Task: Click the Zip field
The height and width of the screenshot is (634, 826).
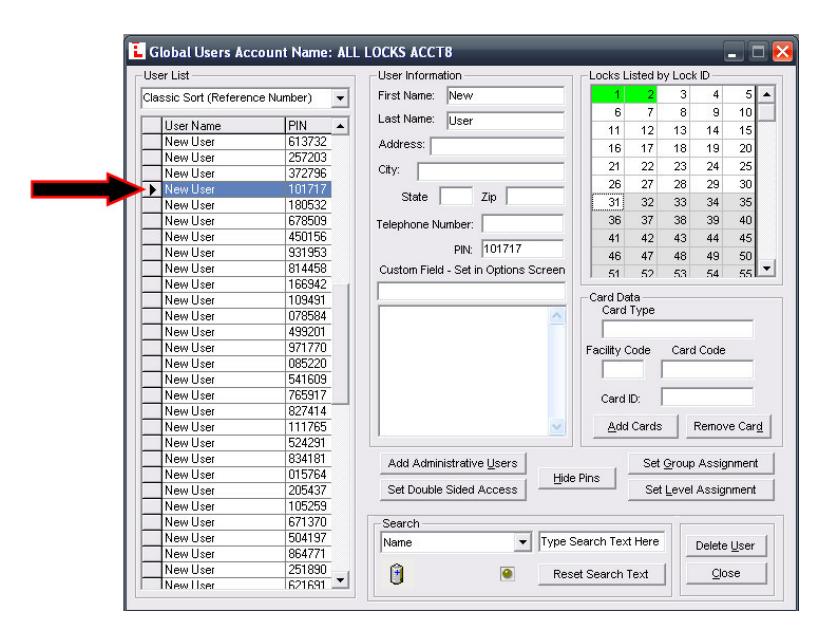Action: pos(535,196)
